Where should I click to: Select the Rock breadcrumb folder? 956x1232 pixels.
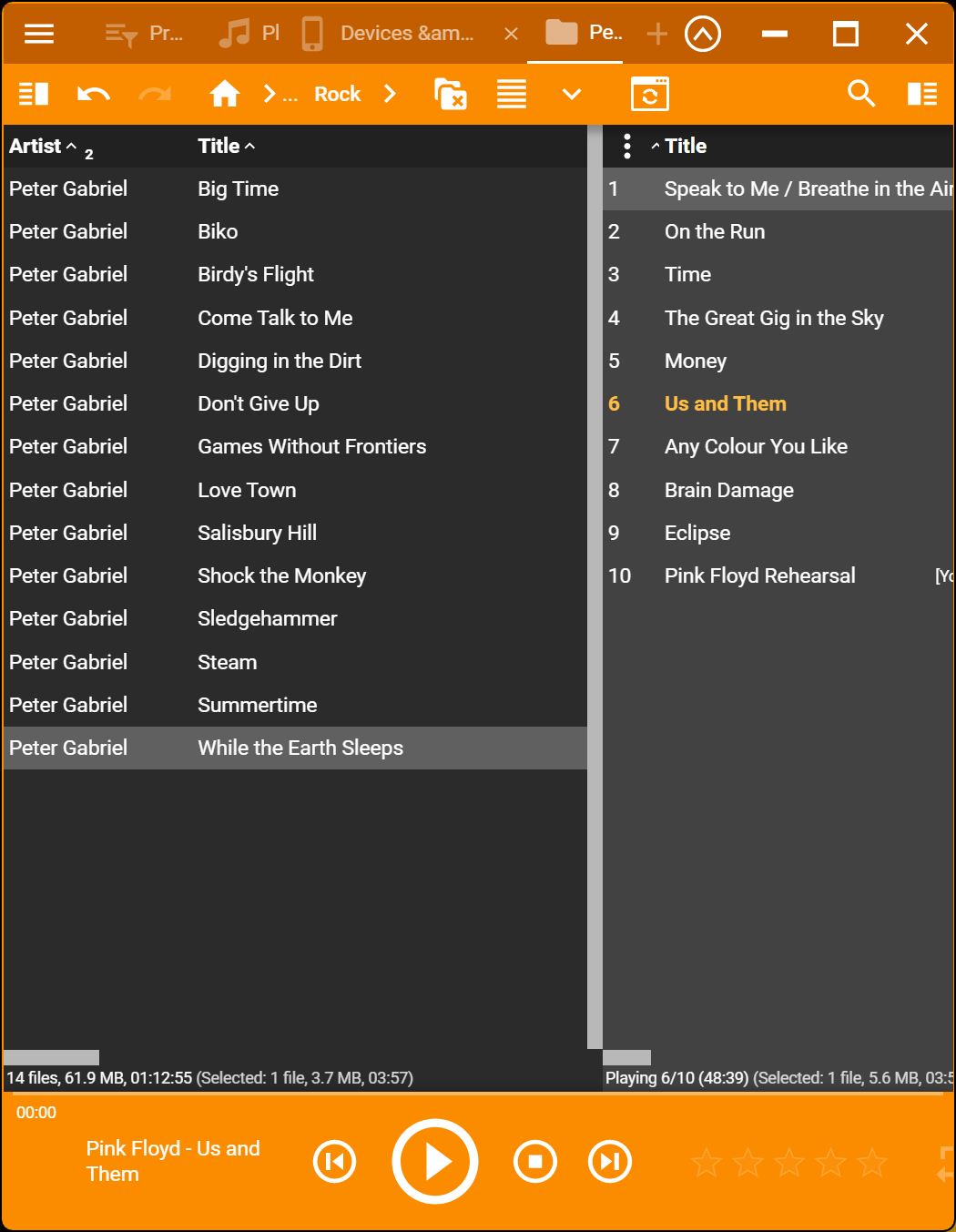pos(337,94)
